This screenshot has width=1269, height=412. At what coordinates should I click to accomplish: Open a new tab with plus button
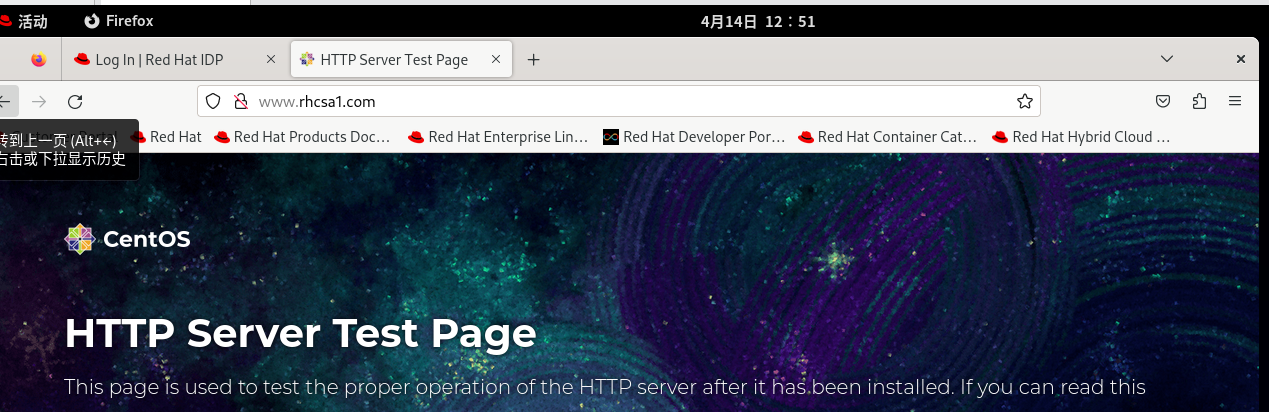(x=533, y=60)
